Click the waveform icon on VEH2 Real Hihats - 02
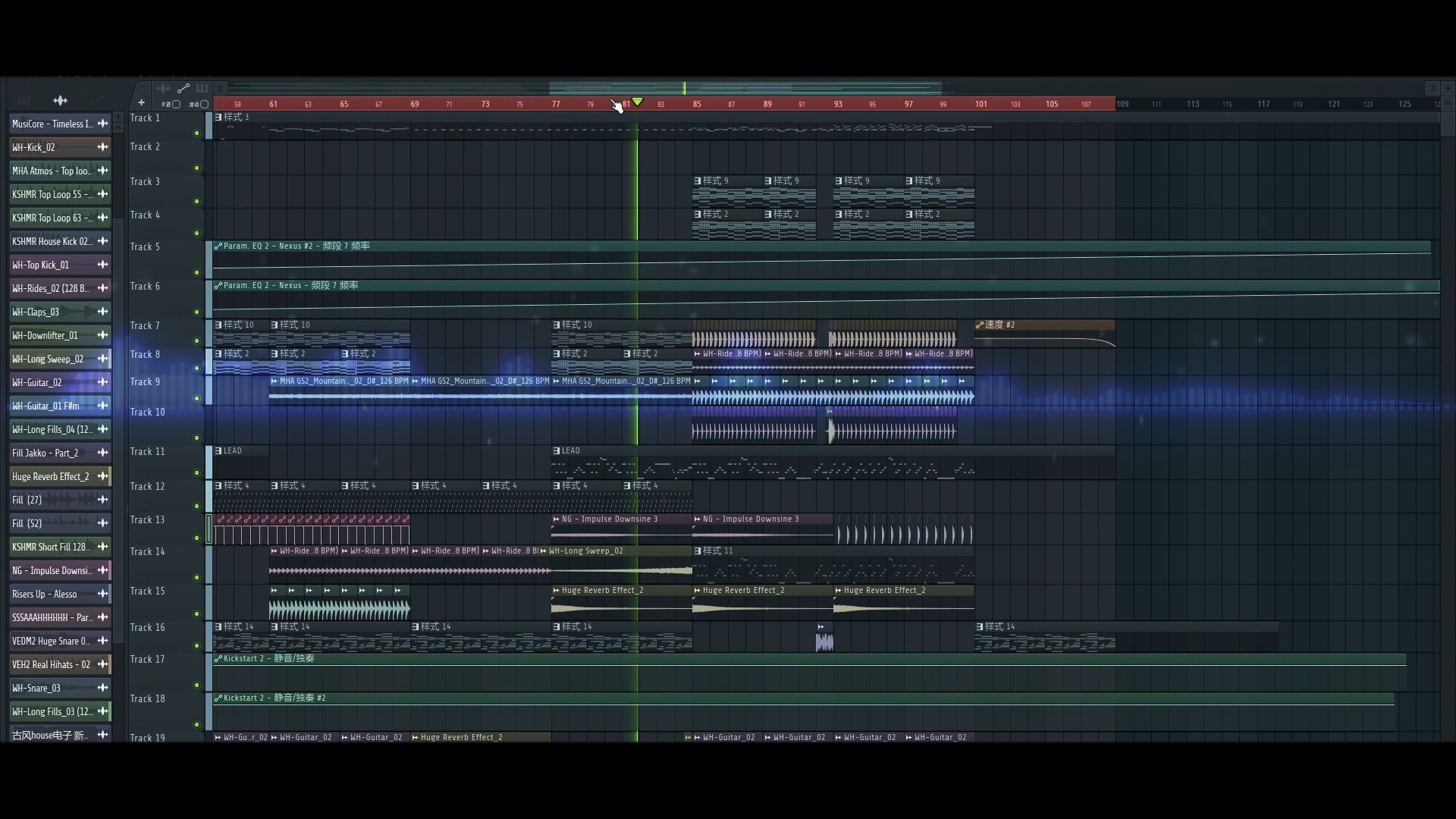 102,664
